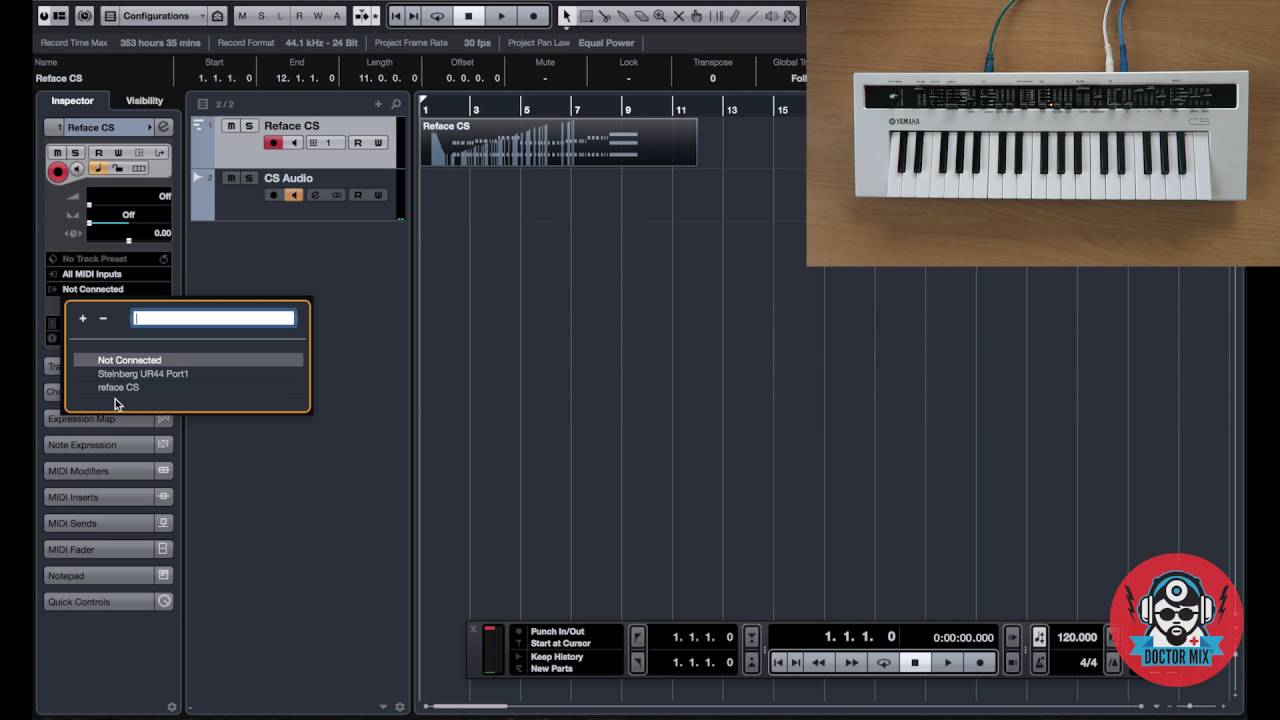Switch to Visibility tab

pyautogui.click(x=144, y=100)
